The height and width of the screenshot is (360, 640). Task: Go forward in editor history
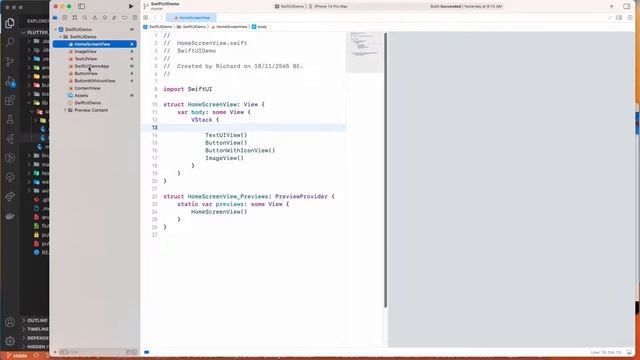point(161,18)
